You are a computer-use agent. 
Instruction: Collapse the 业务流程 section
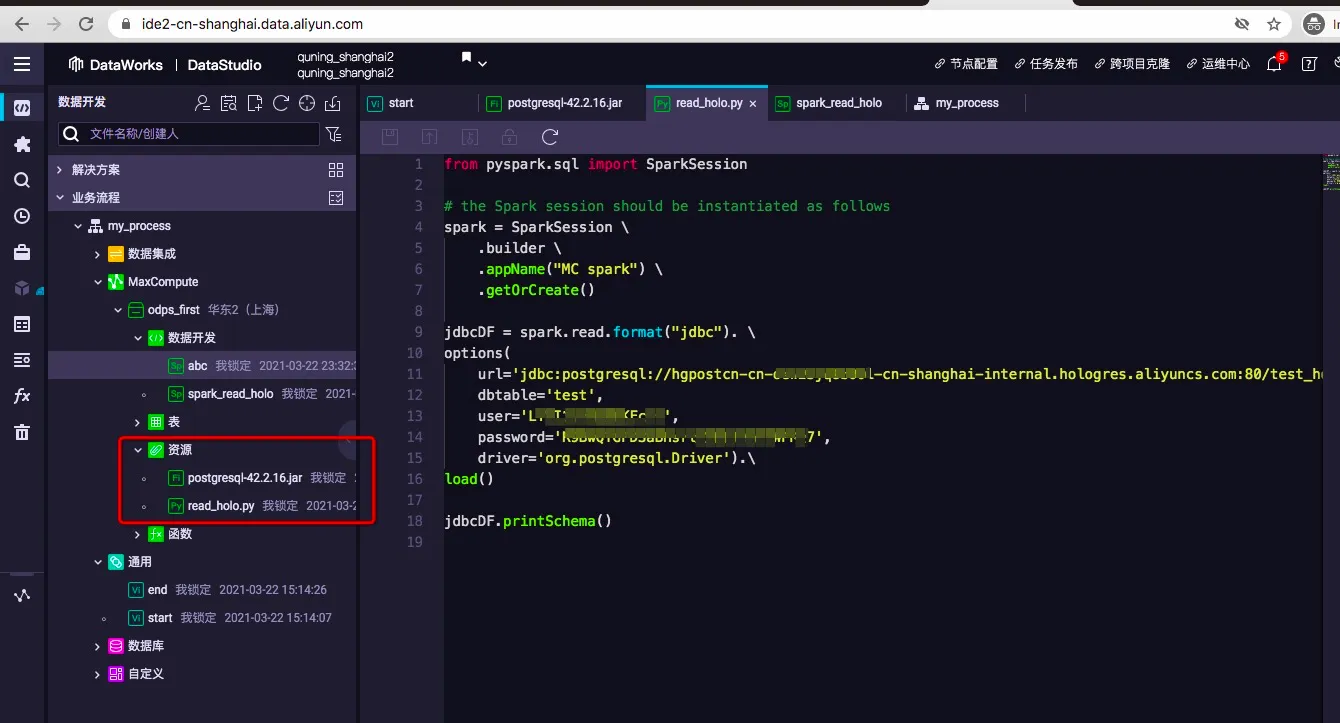coord(60,198)
